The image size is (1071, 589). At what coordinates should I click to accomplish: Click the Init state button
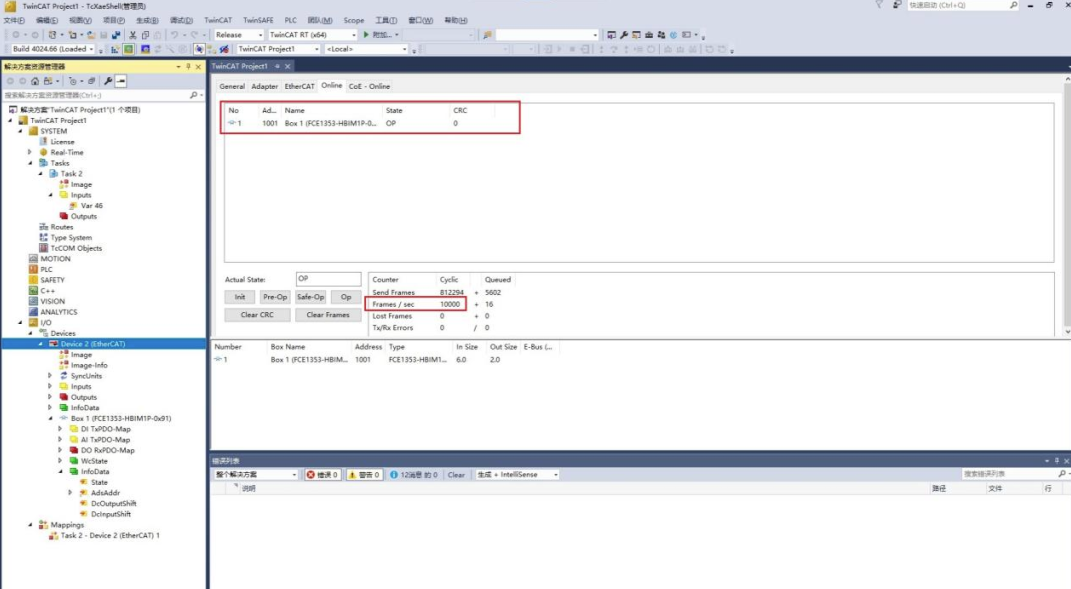[240, 297]
